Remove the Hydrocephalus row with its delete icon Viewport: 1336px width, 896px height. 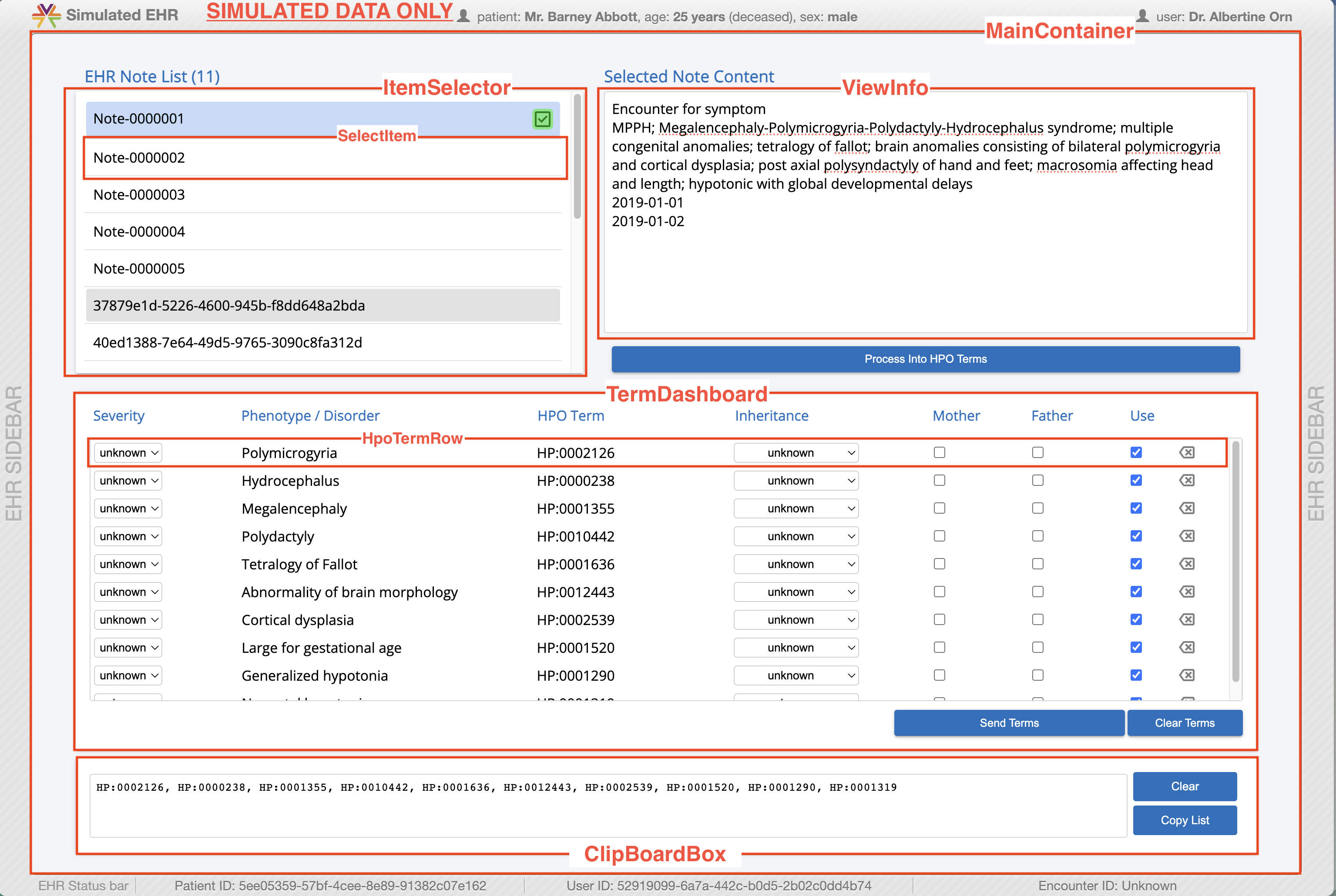click(x=1187, y=480)
